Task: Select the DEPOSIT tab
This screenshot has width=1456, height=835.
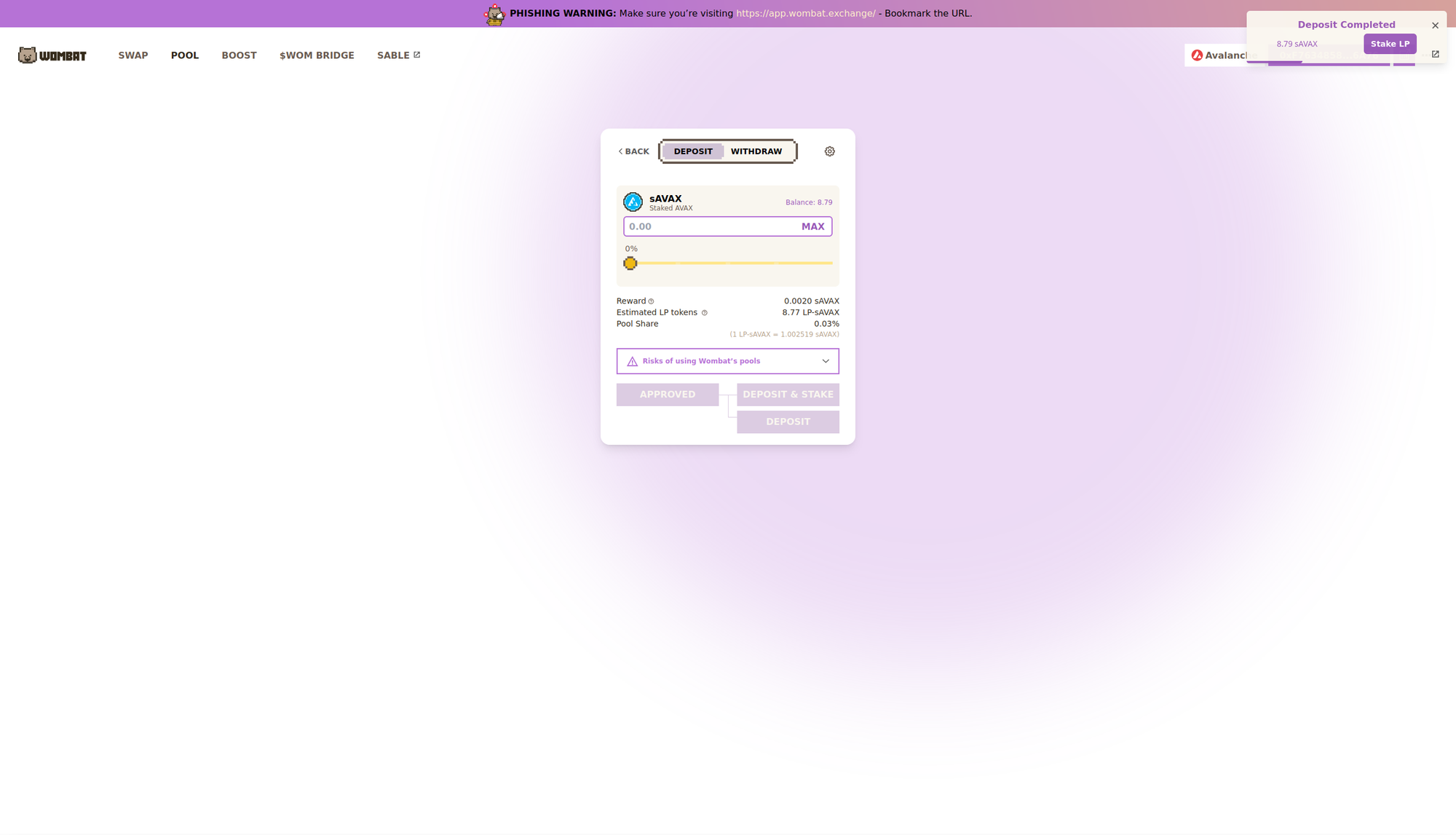Action: (693, 151)
